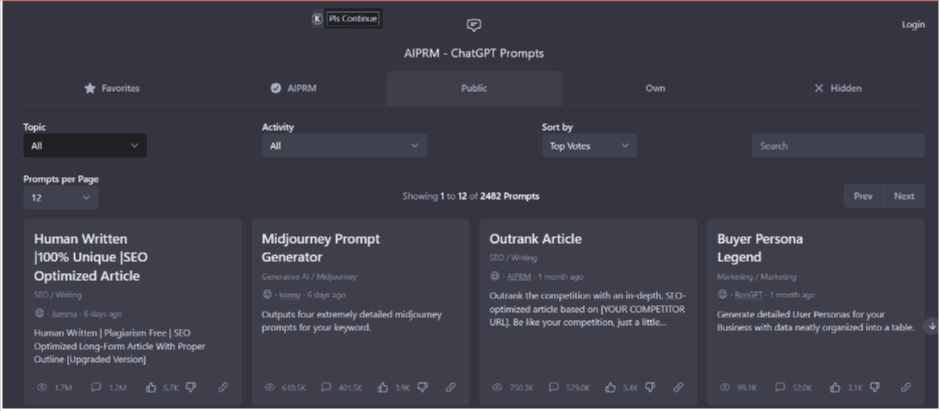940x411 pixels.
Task: Click the SEO / Writing category on Outrank card
Action: tap(513, 258)
